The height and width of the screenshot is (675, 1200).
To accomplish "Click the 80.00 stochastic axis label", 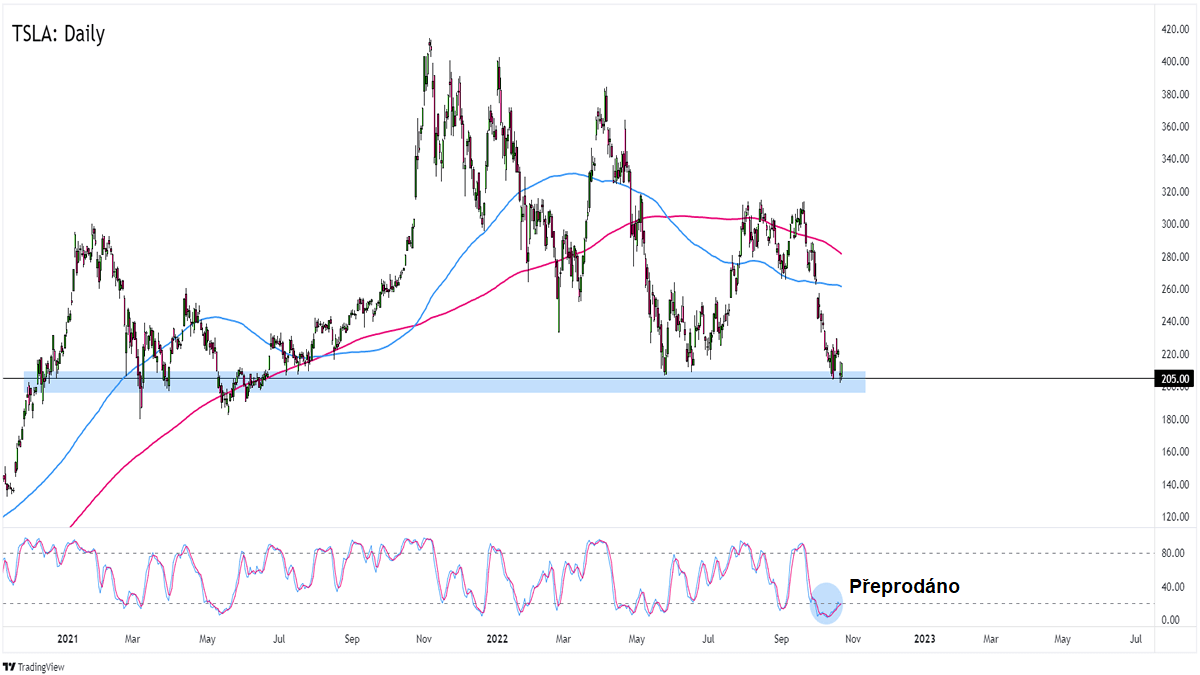I will pyautogui.click(x=1172, y=553).
